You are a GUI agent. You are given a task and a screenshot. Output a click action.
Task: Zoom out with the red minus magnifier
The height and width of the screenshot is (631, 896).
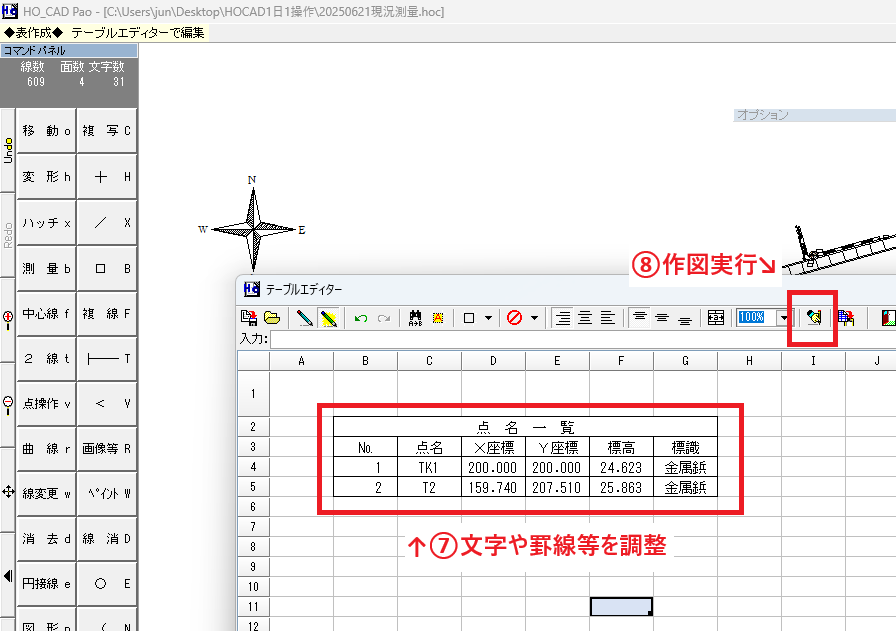pyautogui.click(x=8, y=405)
